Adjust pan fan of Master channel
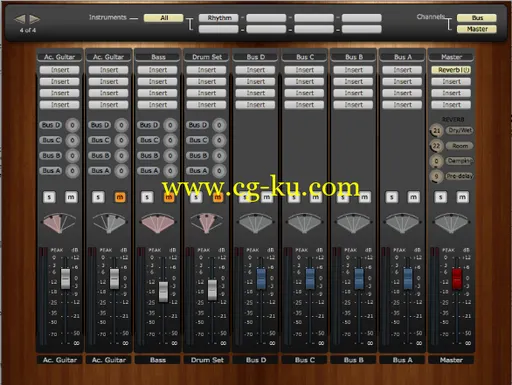 [452, 222]
